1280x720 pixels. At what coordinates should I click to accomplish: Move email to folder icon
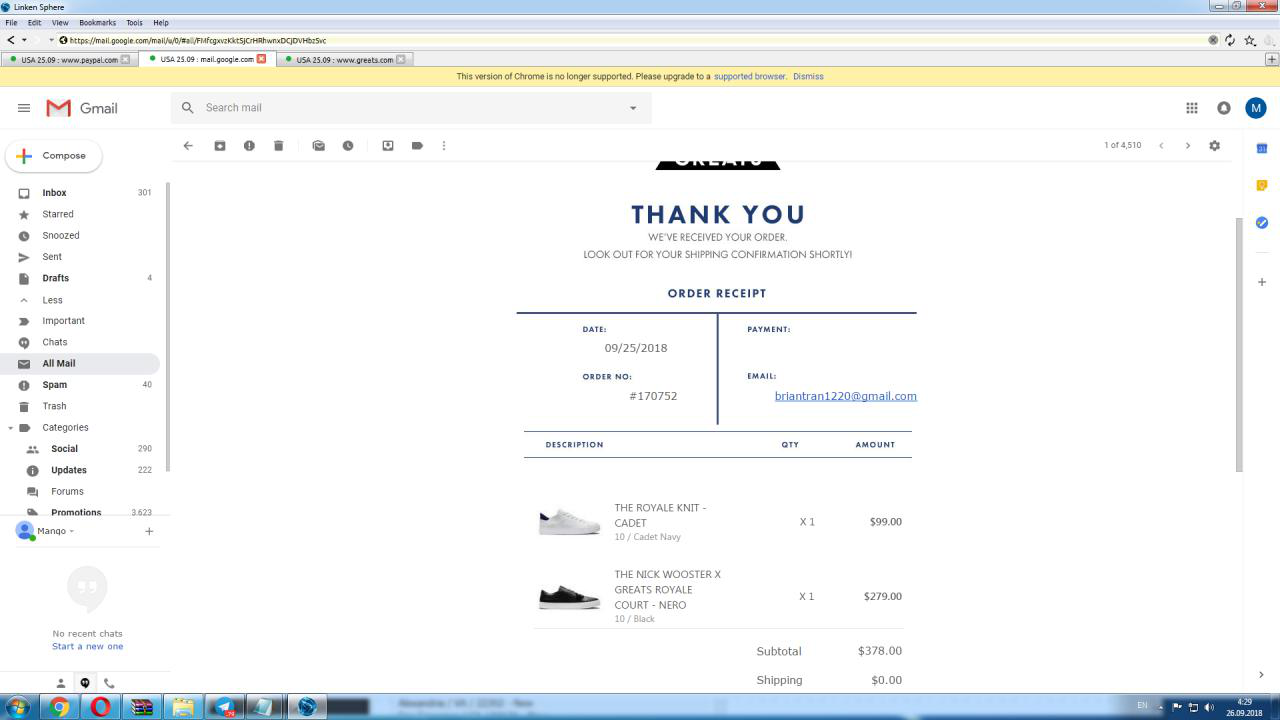(x=388, y=146)
